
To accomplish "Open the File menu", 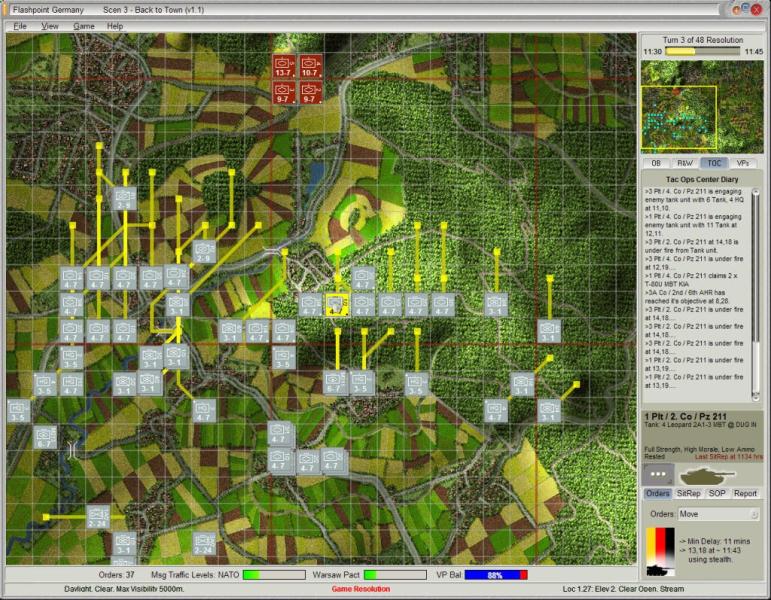I will (x=20, y=25).
